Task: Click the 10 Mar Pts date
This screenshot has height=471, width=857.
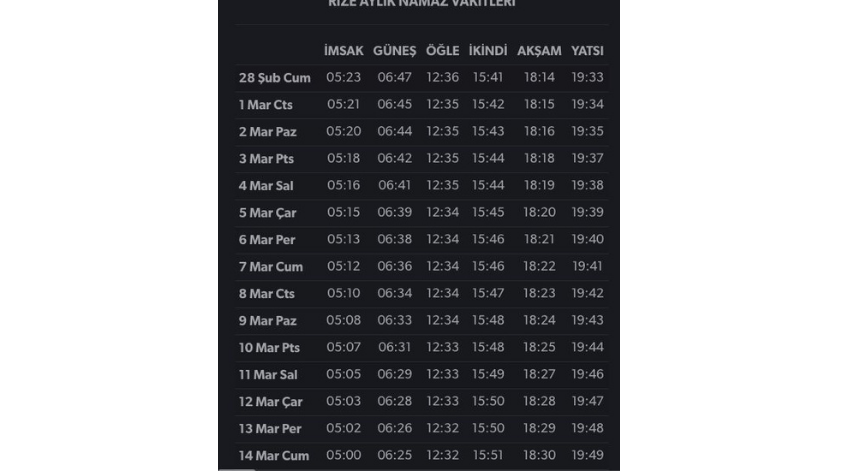Action: pyautogui.click(x=269, y=347)
